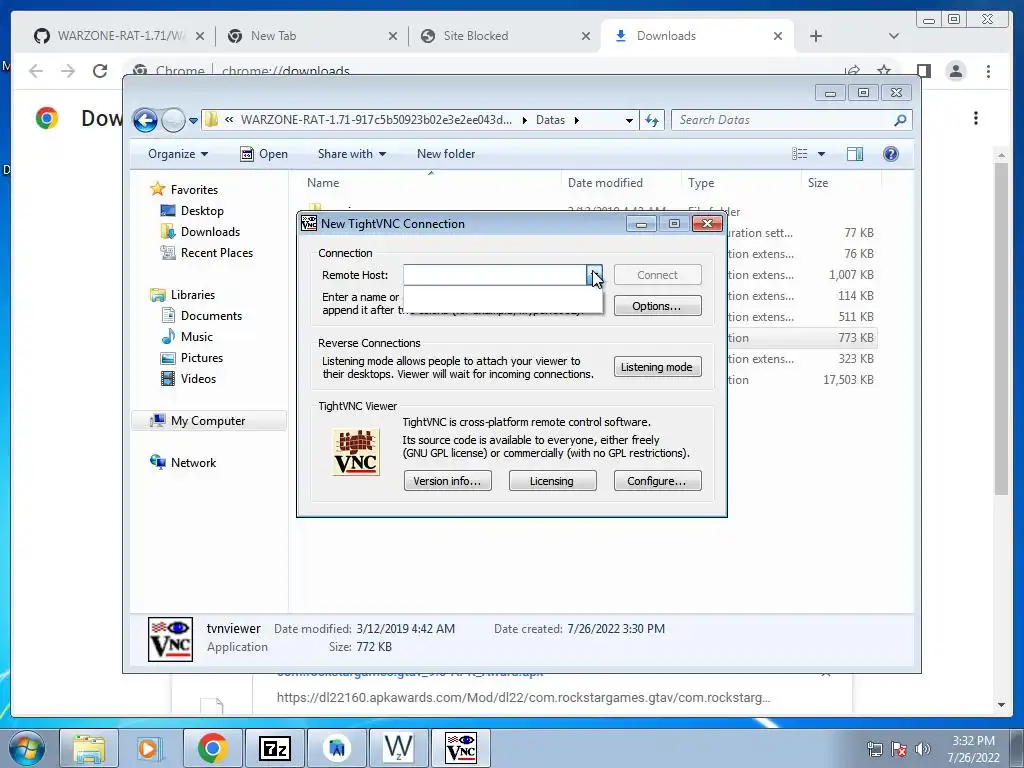
Task: Open the Remote Host dropdown arrow
Action: pos(594,275)
